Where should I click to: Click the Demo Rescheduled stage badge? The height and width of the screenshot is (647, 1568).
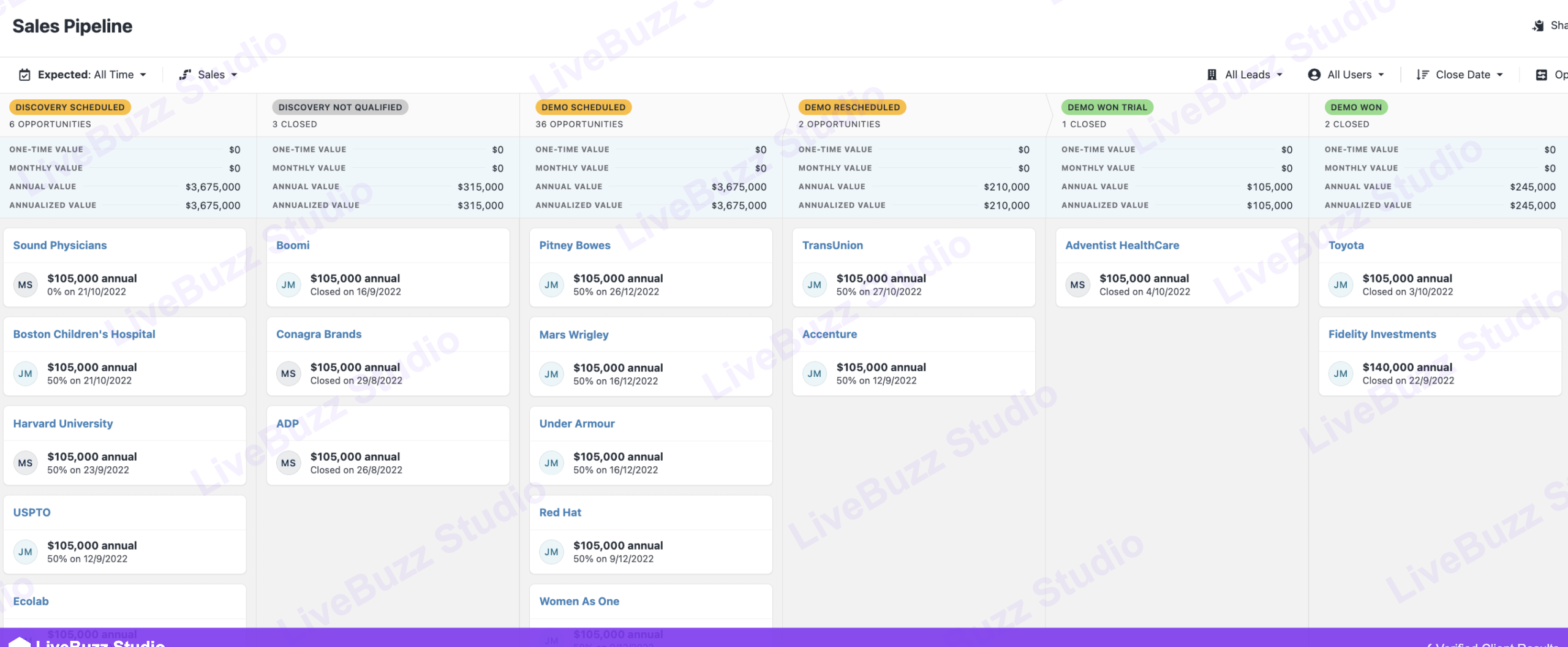coord(852,107)
